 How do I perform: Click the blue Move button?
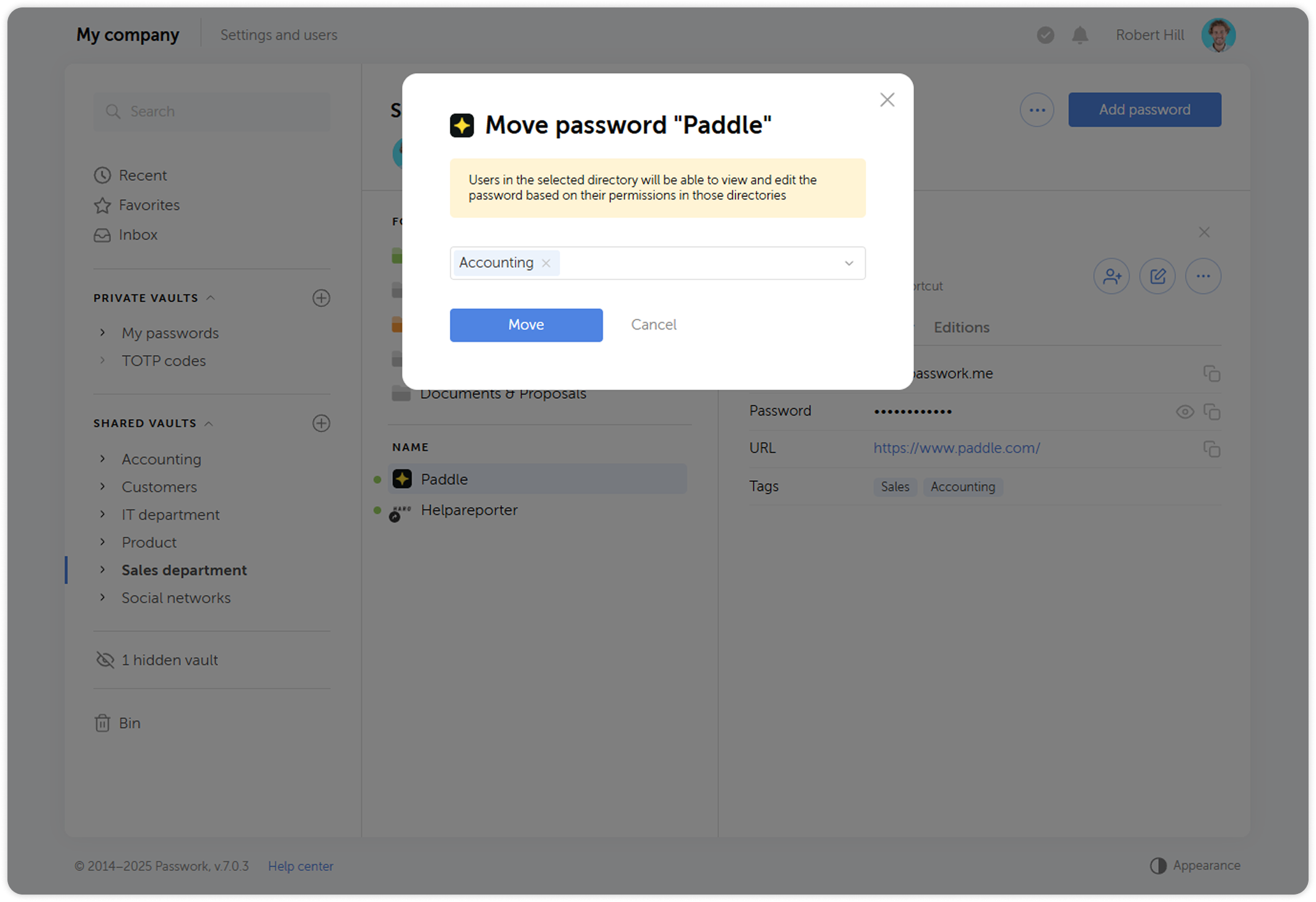(526, 325)
